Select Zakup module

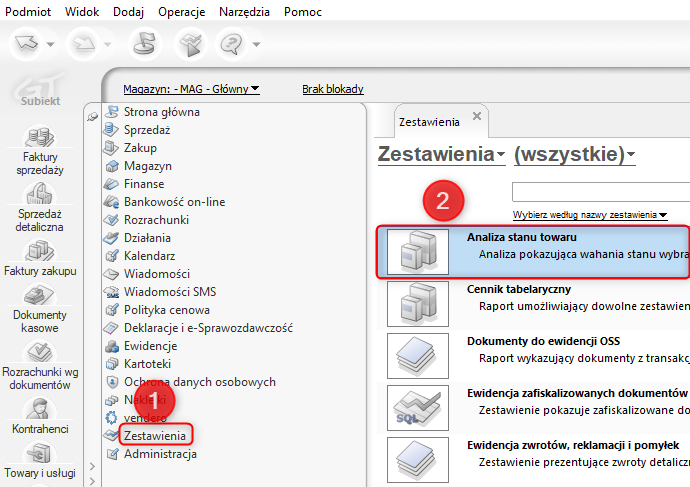140,148
